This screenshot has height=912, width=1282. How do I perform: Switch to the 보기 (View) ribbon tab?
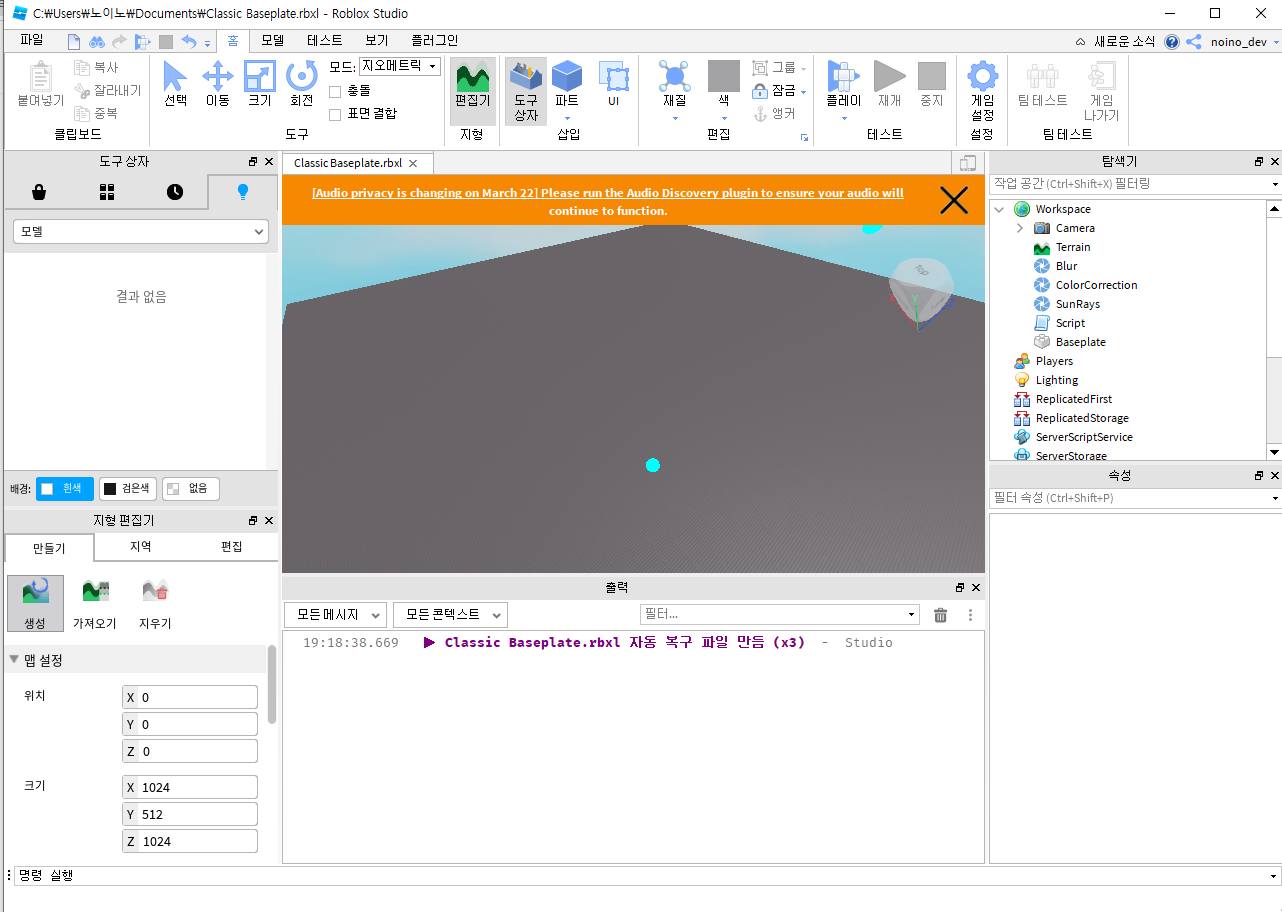[x=377, y=41]
